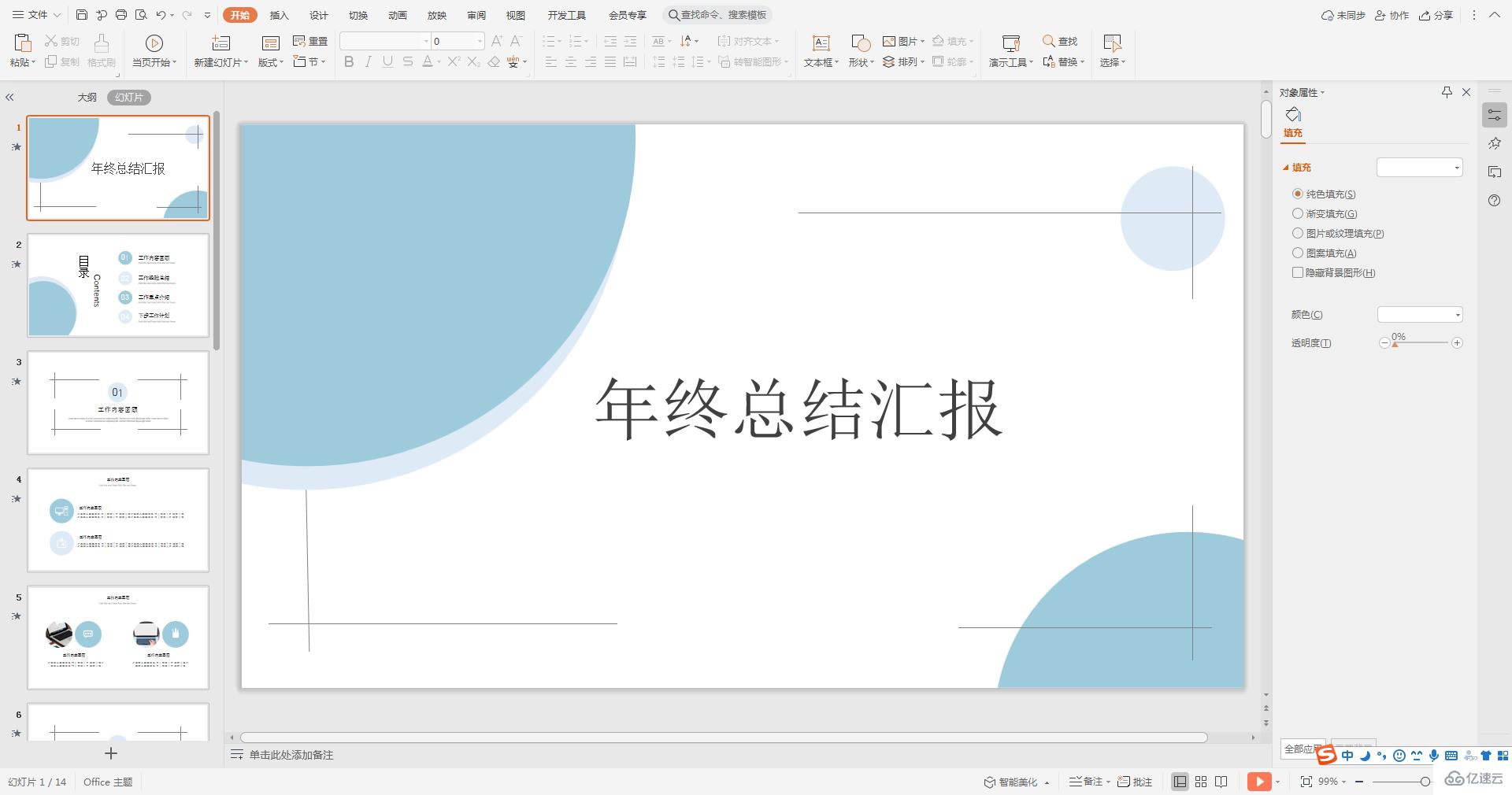Check Hide Background Graphics (隐藏背景图形) checkbox
This screenshot has width=1512, height=795.
1298,272
